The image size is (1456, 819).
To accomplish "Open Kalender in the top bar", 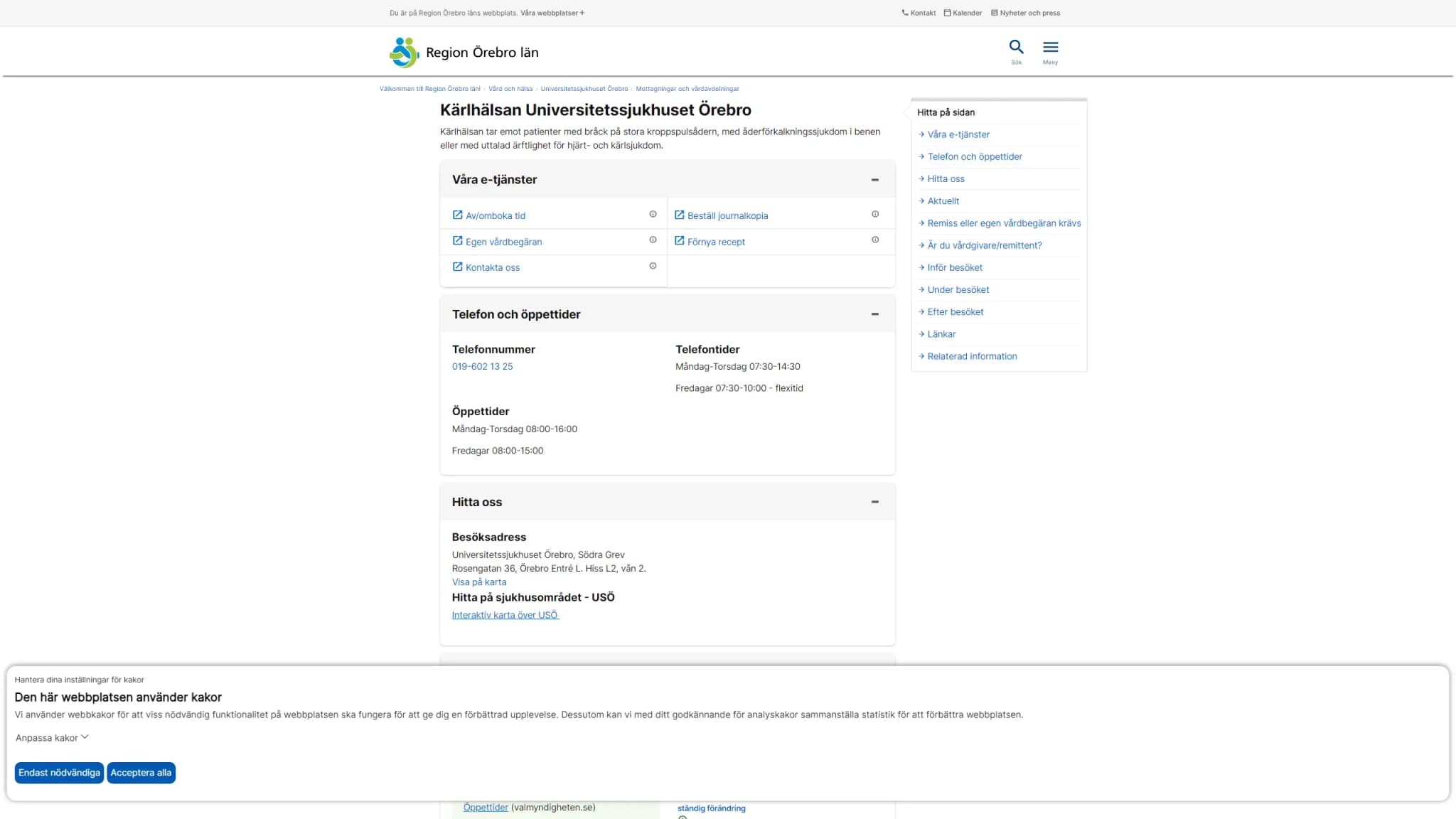I will coord(963,13).
